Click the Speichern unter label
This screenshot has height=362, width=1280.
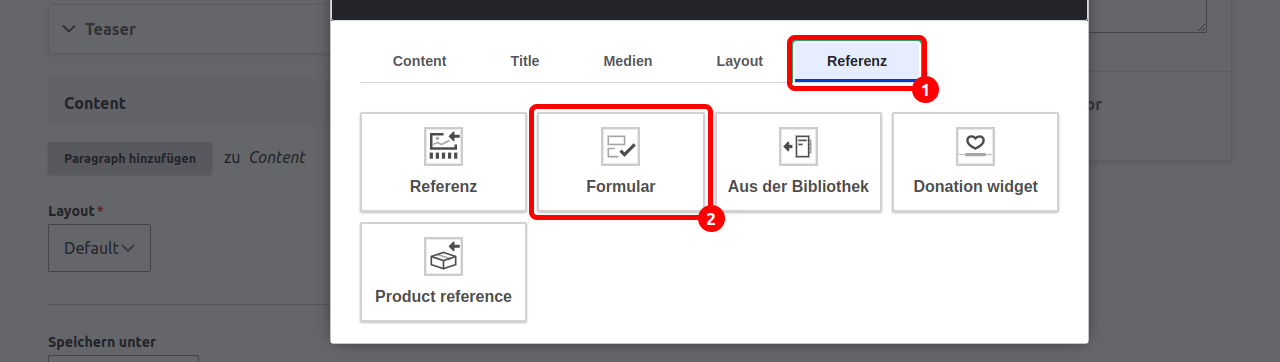[102, 342]
